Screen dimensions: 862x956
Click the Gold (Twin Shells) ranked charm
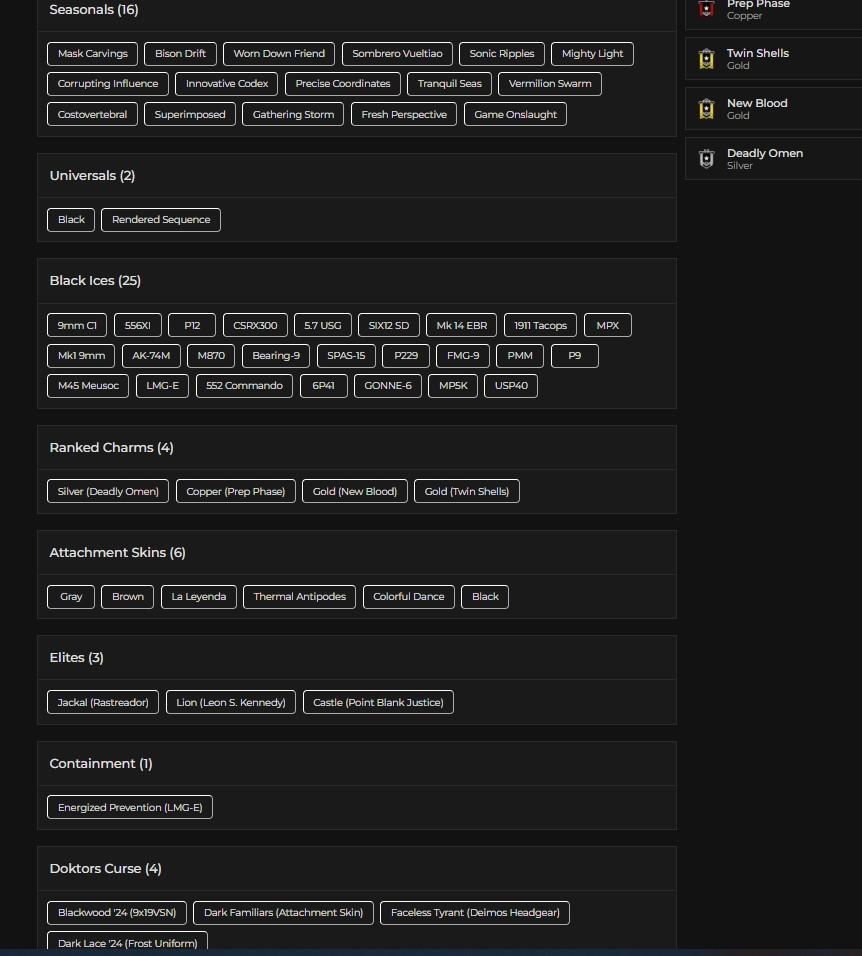(467, 492)
